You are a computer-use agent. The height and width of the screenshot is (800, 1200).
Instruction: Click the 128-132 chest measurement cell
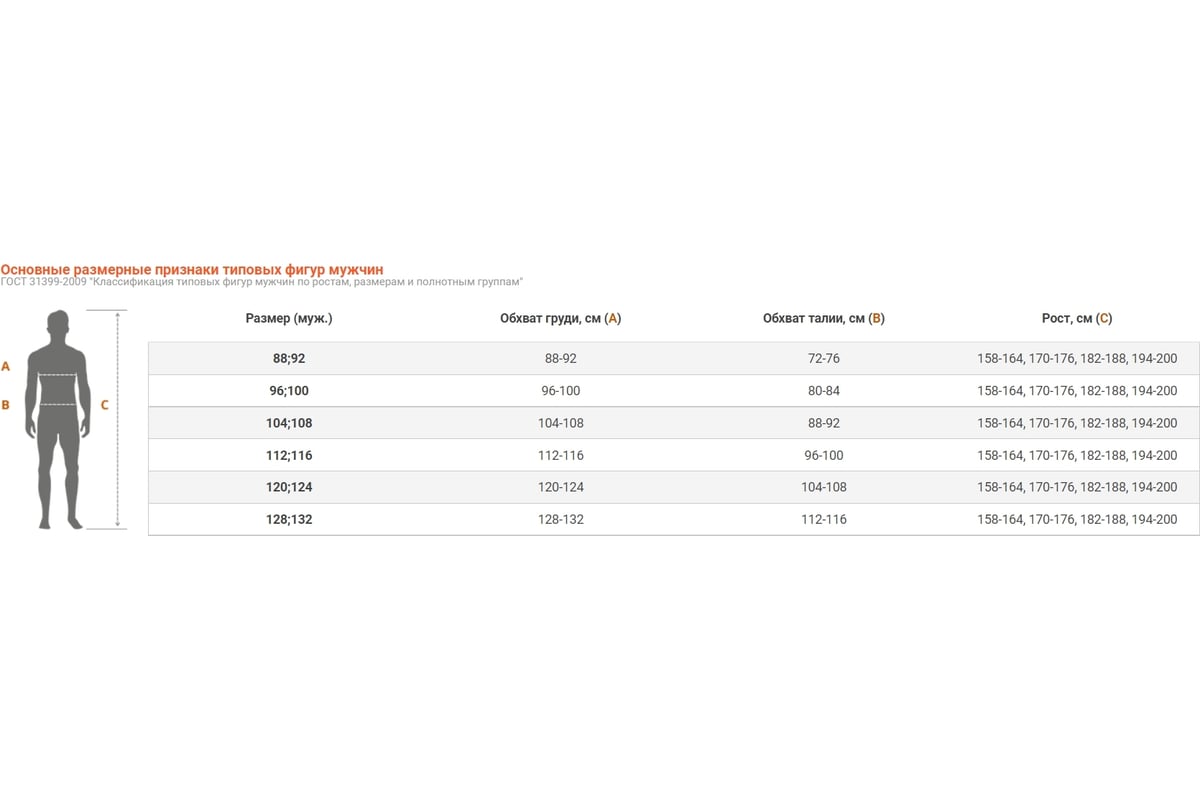(561, 520)
